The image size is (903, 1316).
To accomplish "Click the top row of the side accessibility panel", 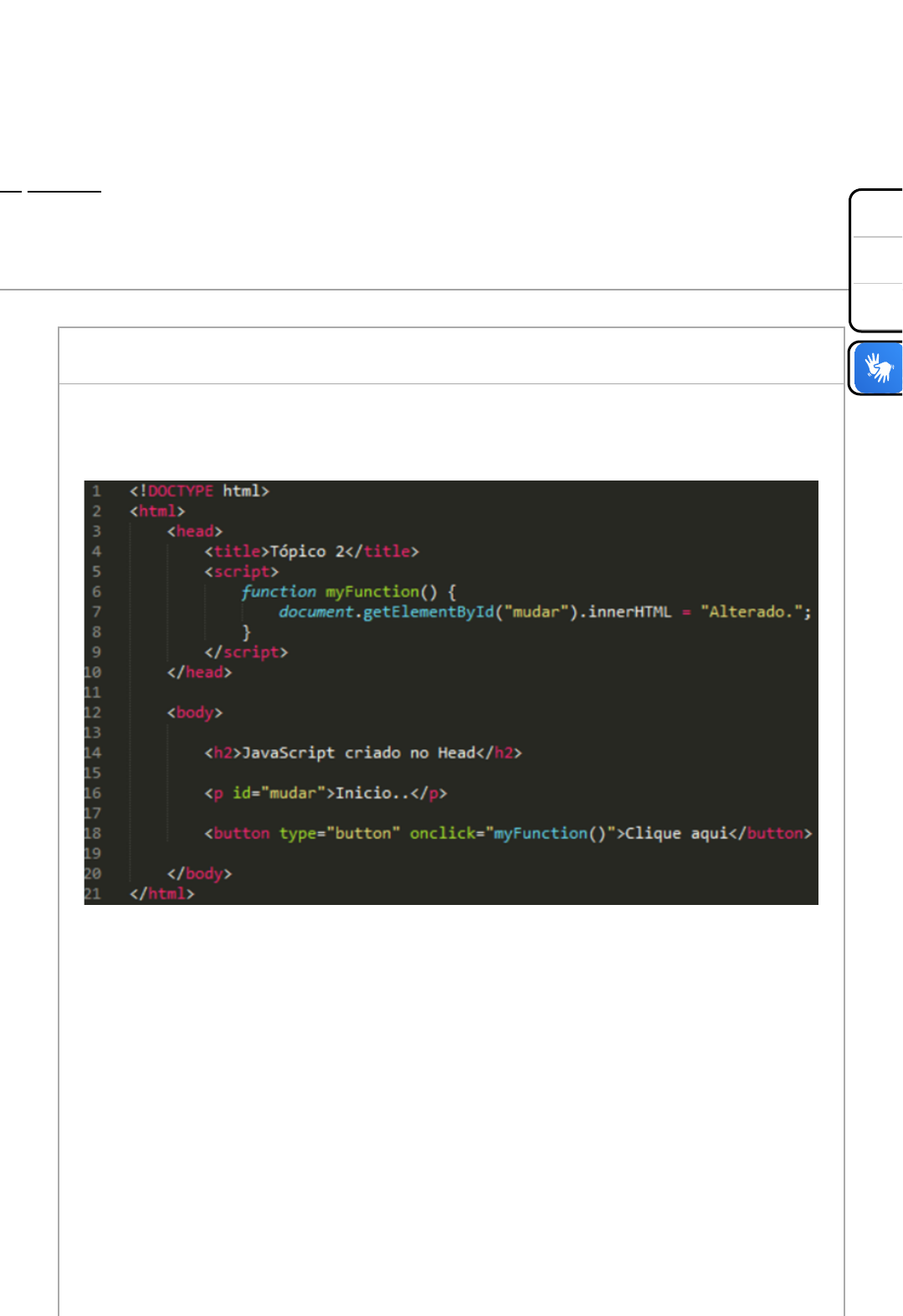I will (878, 215).
